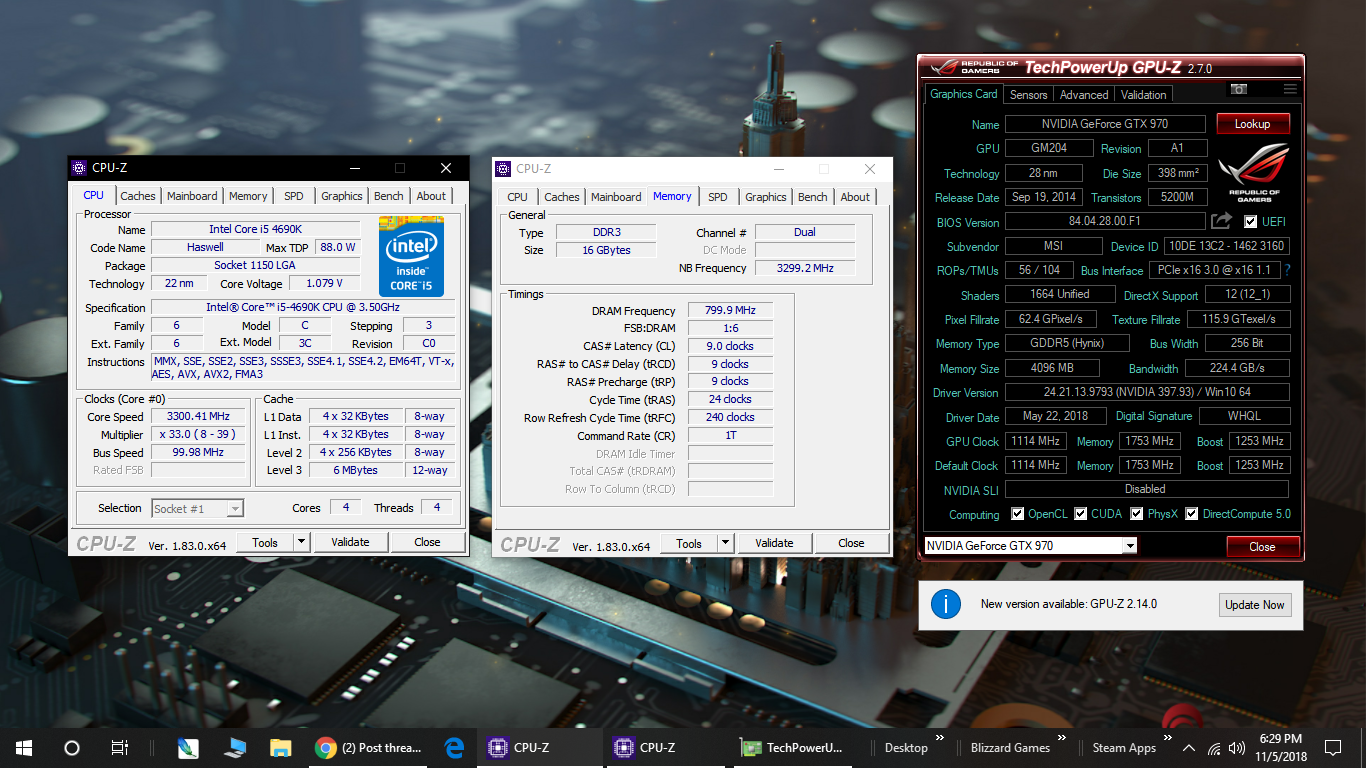Click the Core Speed value 3300.41 MHz
Screen dimensions: 1366x768
199,416
